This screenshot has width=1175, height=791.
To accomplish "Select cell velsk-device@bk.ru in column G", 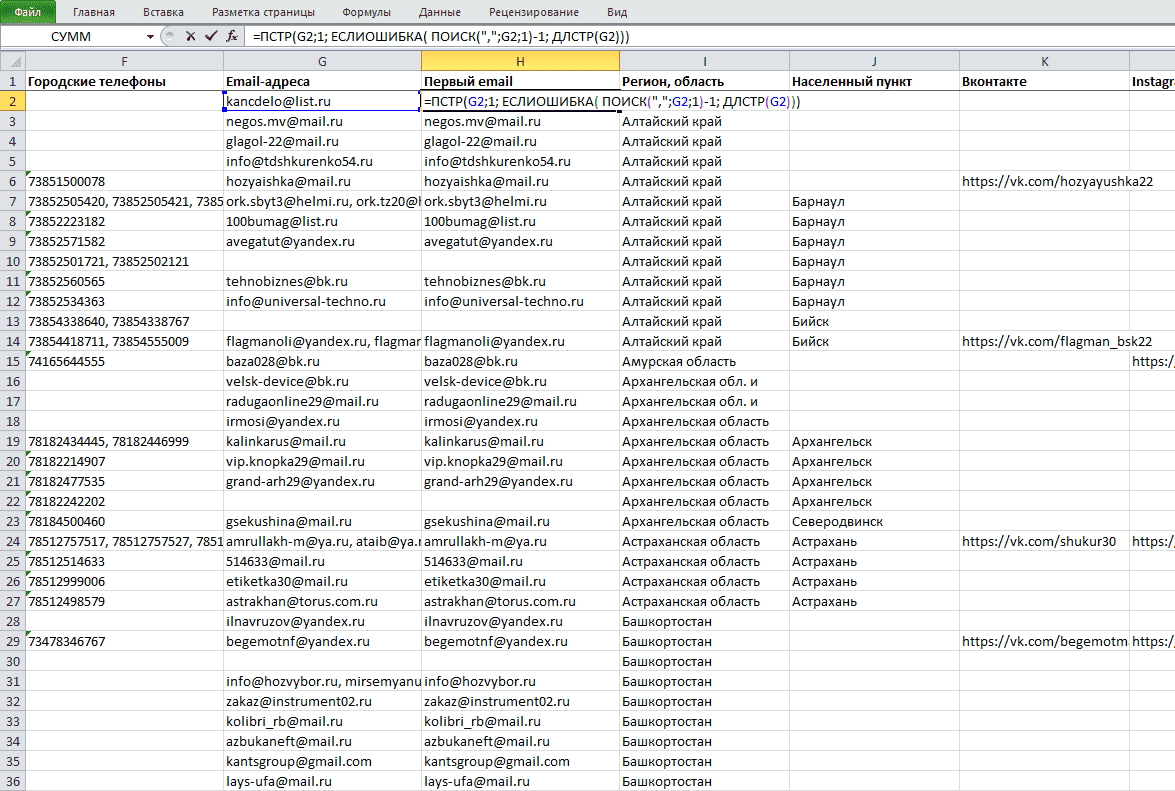I will click(x=322, y=381).
